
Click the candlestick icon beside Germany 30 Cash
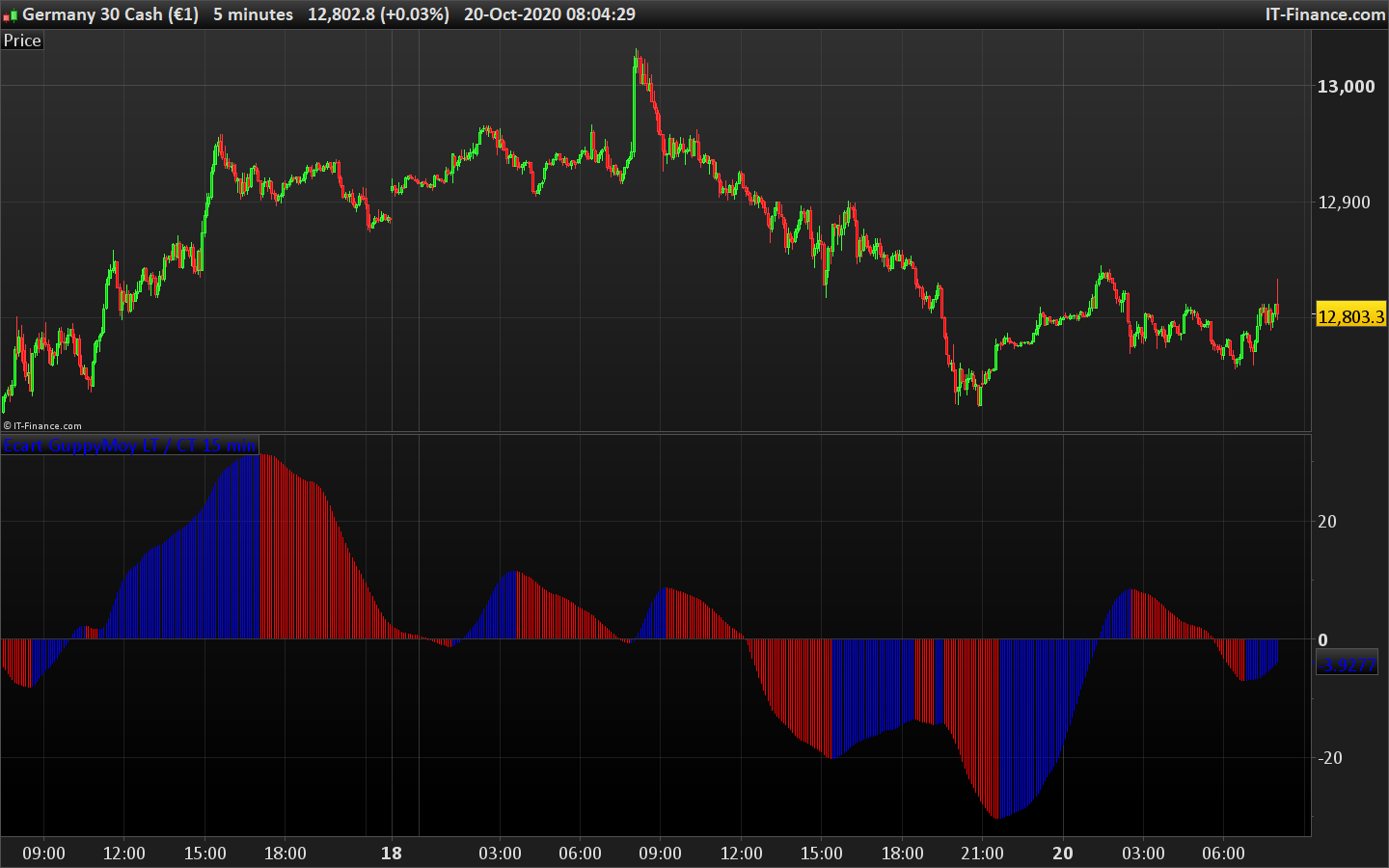coord(11,15)
